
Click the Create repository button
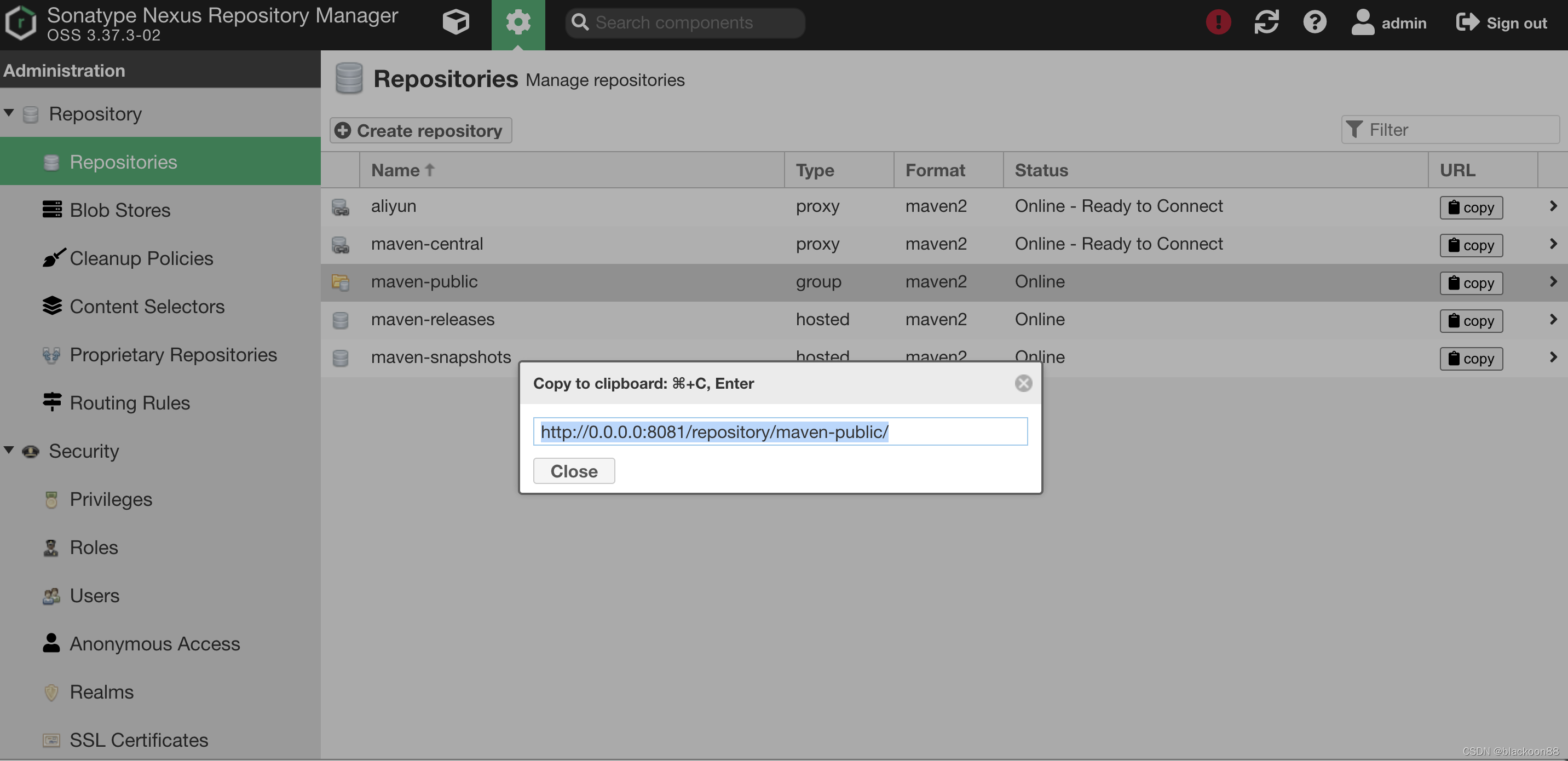pyautogui.click(x=420, y=130)
